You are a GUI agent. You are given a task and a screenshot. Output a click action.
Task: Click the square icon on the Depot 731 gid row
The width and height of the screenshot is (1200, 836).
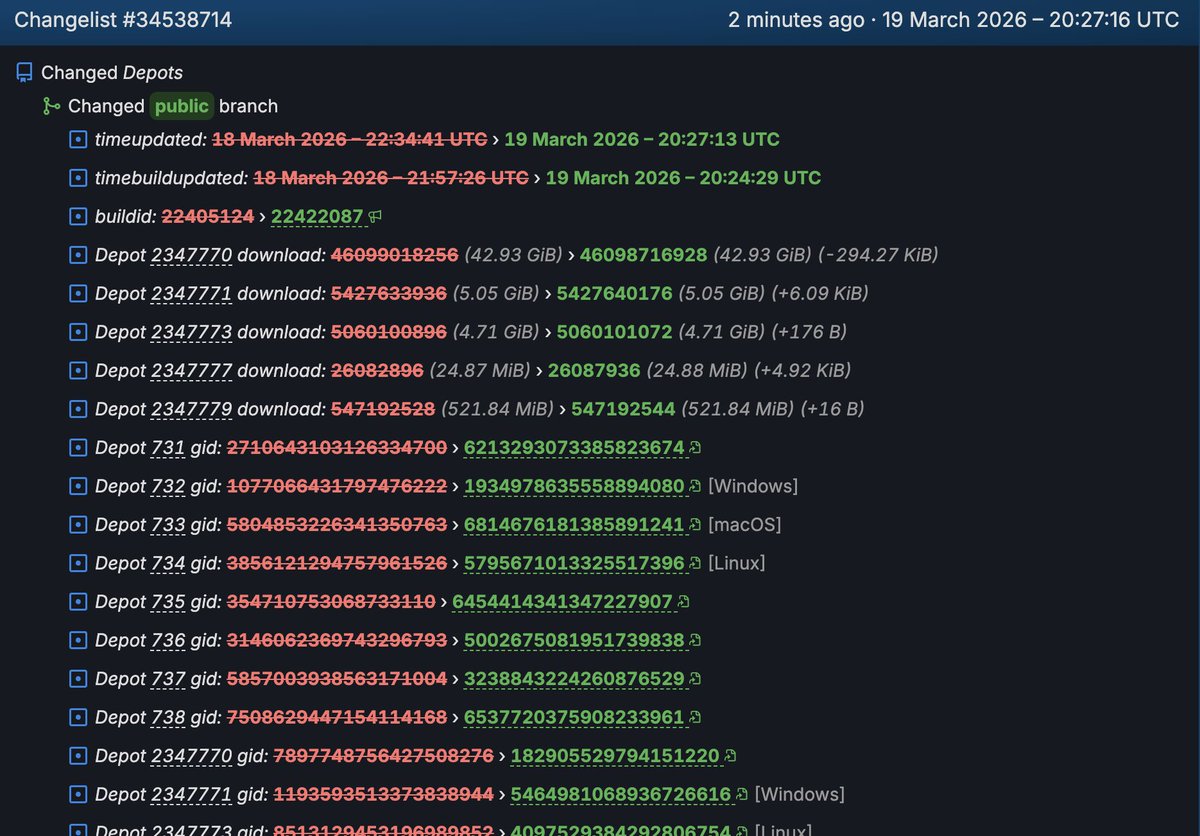pyautogui.click(x=78, y=447)
